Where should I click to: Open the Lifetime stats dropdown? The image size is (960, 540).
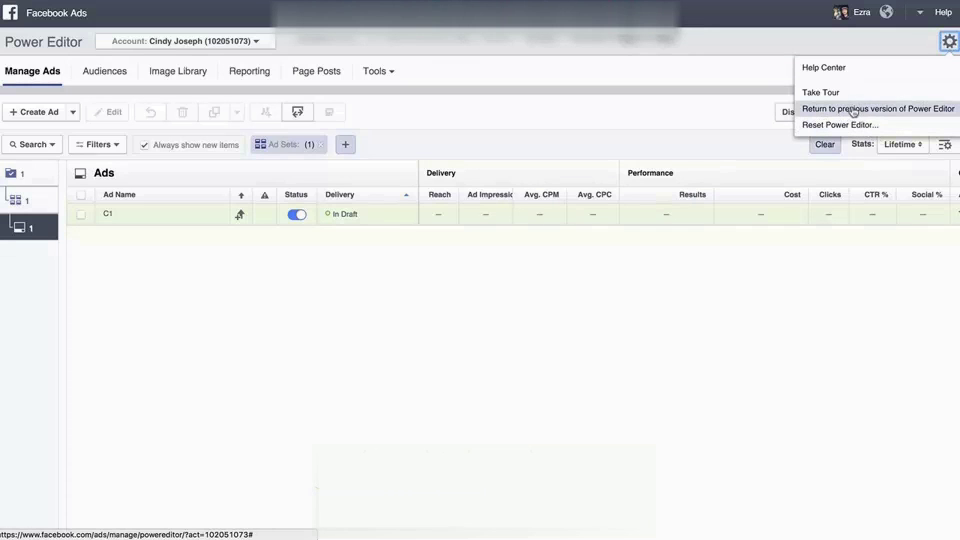(903, 144)
